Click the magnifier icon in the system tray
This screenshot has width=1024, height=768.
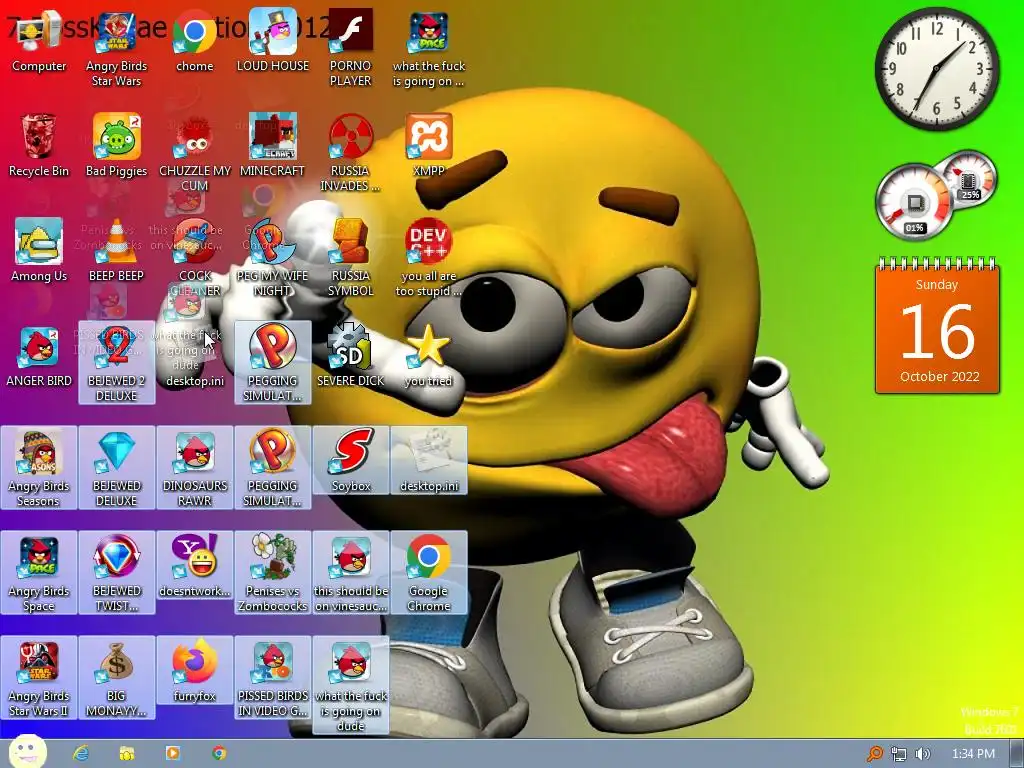click(x=874, y=754)
